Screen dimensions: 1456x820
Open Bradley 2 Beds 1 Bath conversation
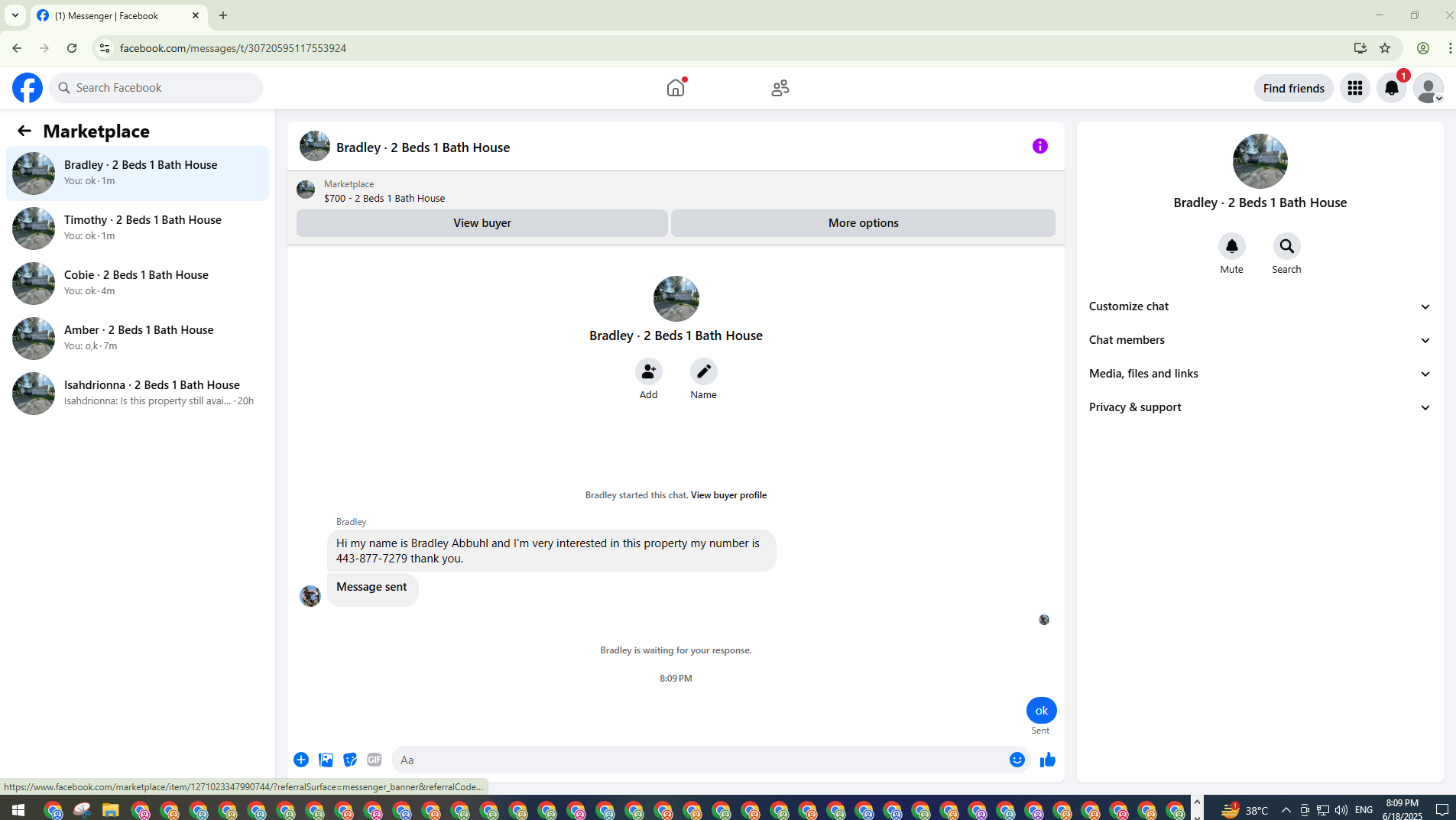(138, 173)
